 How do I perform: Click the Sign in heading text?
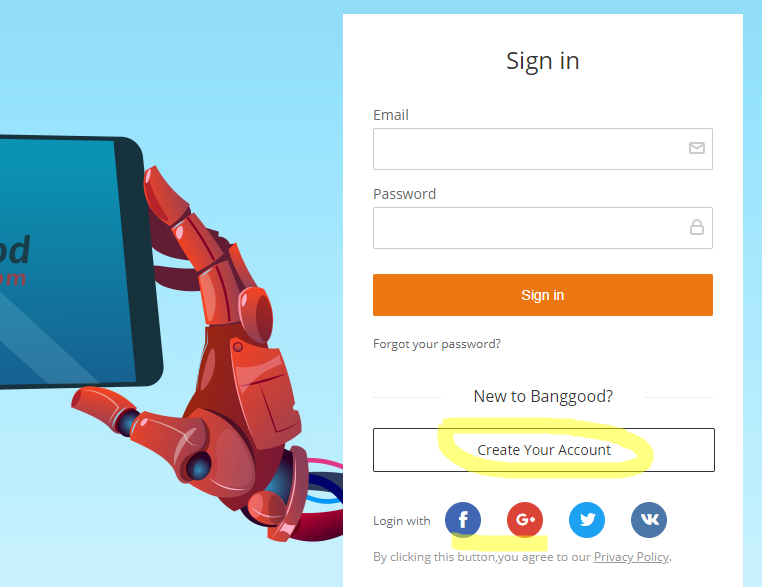(543, 61)
